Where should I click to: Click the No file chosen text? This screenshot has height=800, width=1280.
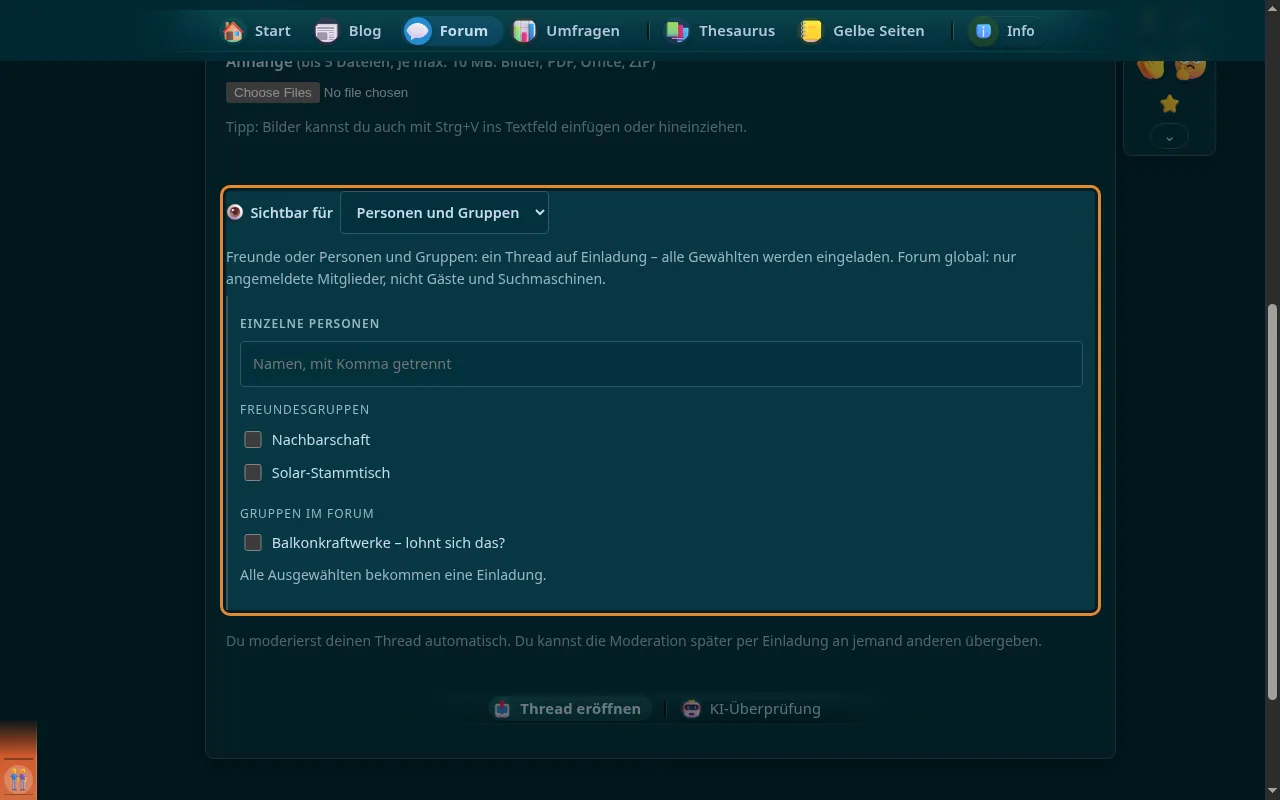pyautogui.click(x=366, y=92)
